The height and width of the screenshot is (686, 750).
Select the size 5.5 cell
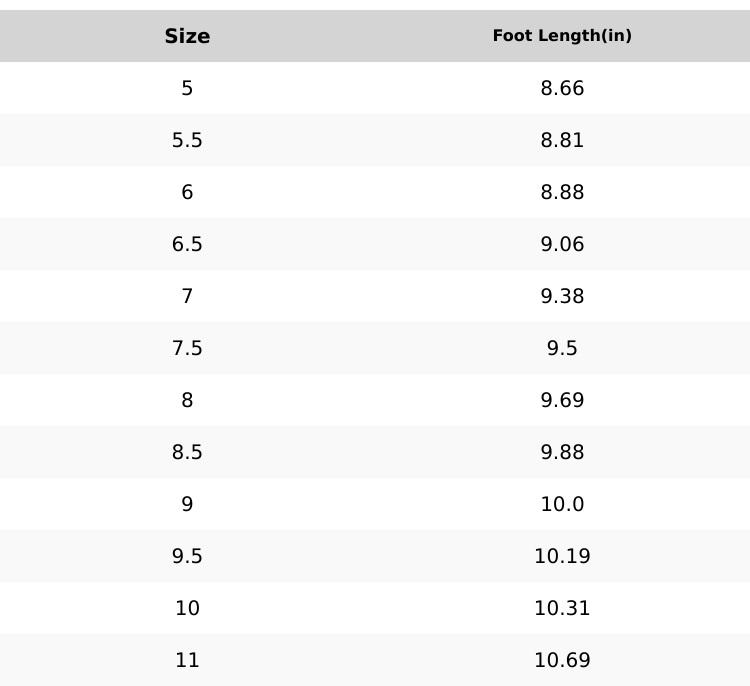187,140
